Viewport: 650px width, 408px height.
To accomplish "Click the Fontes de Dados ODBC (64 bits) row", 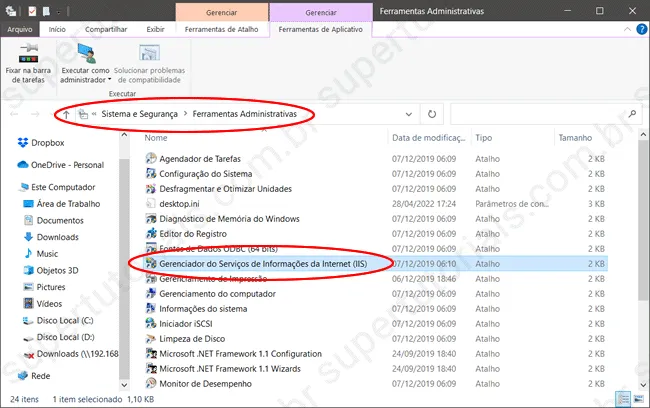I will [x=375, y=248].
